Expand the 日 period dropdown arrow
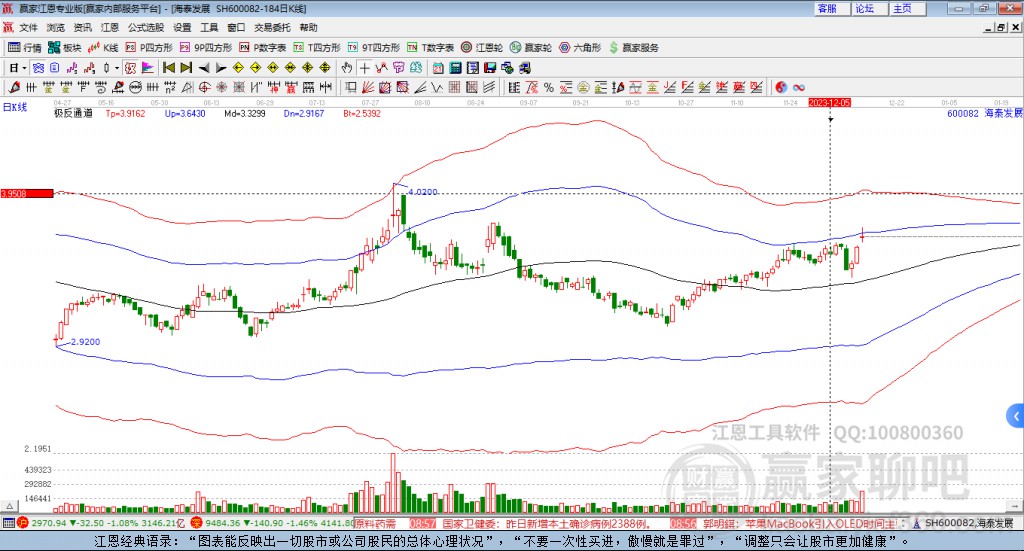 pos(26,68)
